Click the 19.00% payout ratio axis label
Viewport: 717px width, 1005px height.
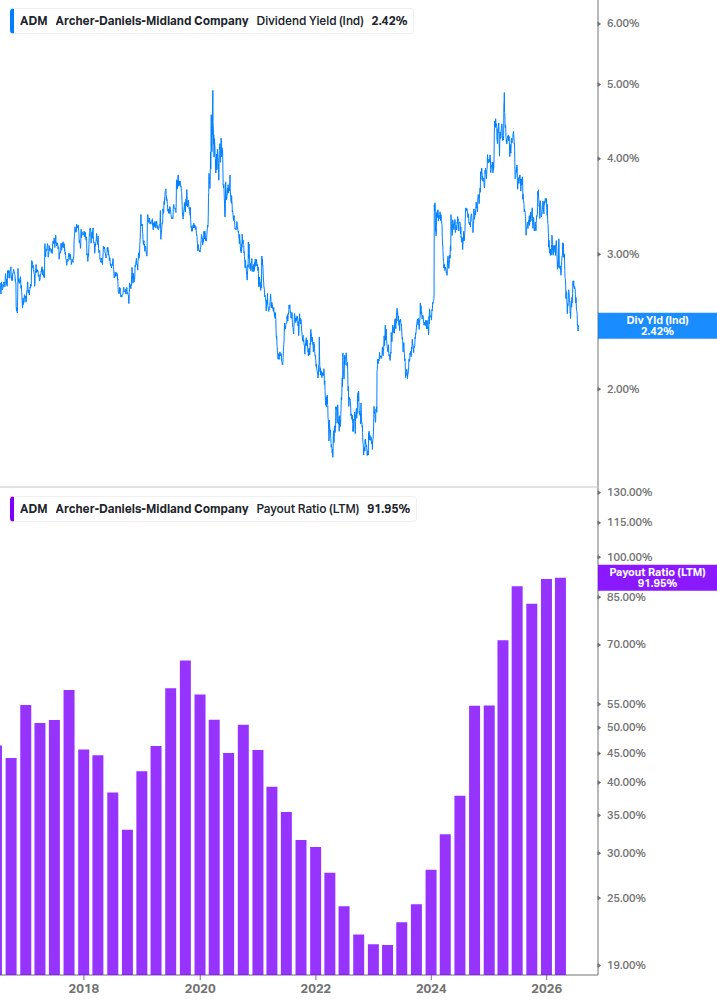[x=626, y=965]
